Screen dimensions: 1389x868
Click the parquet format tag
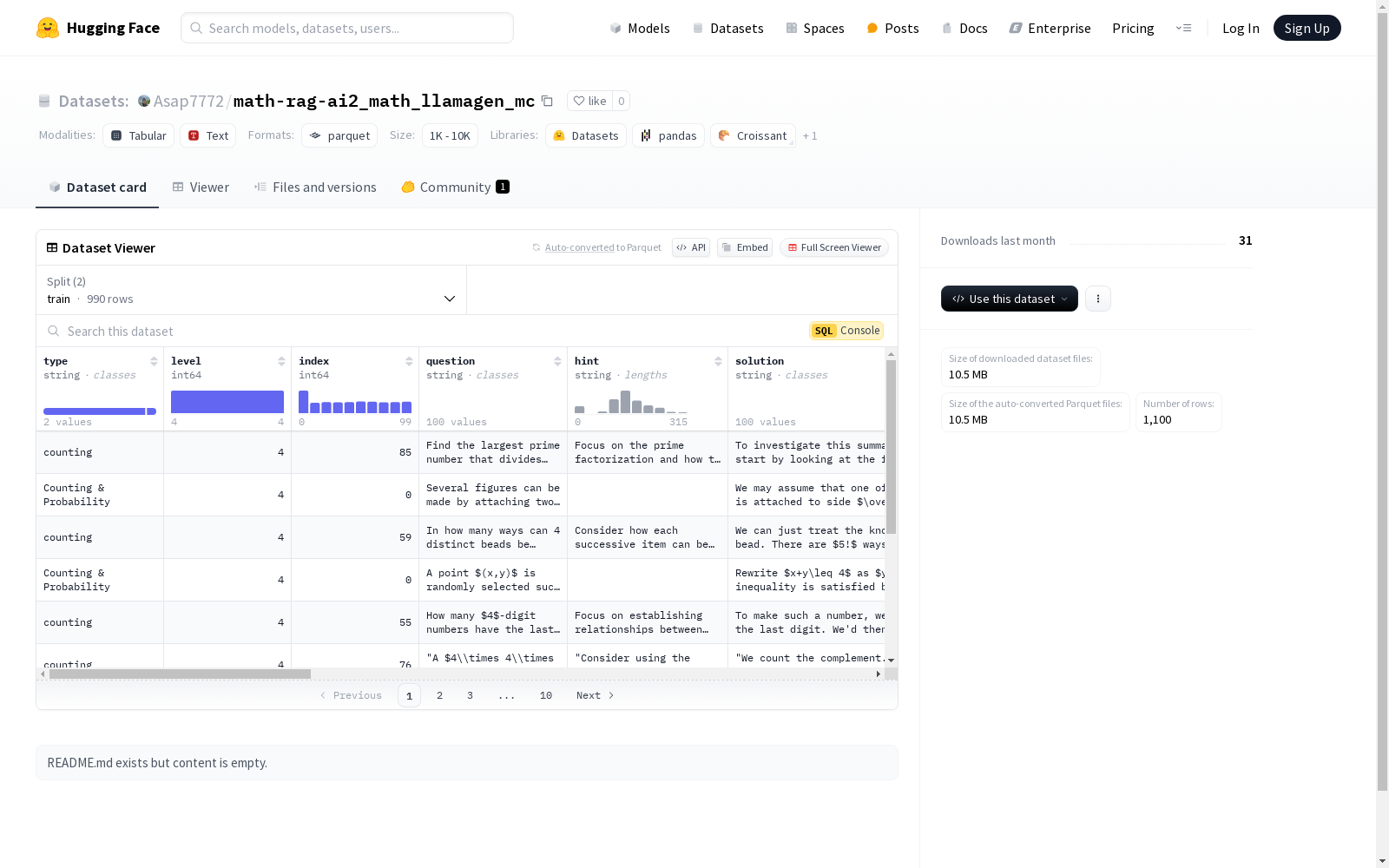(339, 135)
